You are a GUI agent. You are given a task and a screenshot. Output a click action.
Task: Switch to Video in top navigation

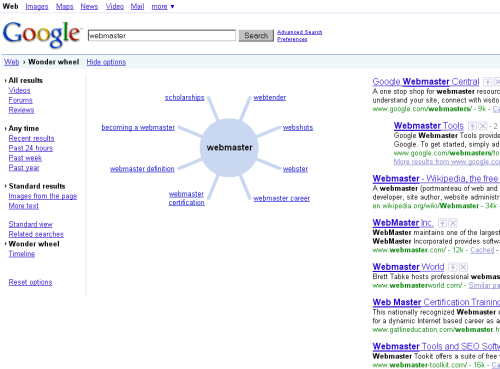[x=115, y=6]
